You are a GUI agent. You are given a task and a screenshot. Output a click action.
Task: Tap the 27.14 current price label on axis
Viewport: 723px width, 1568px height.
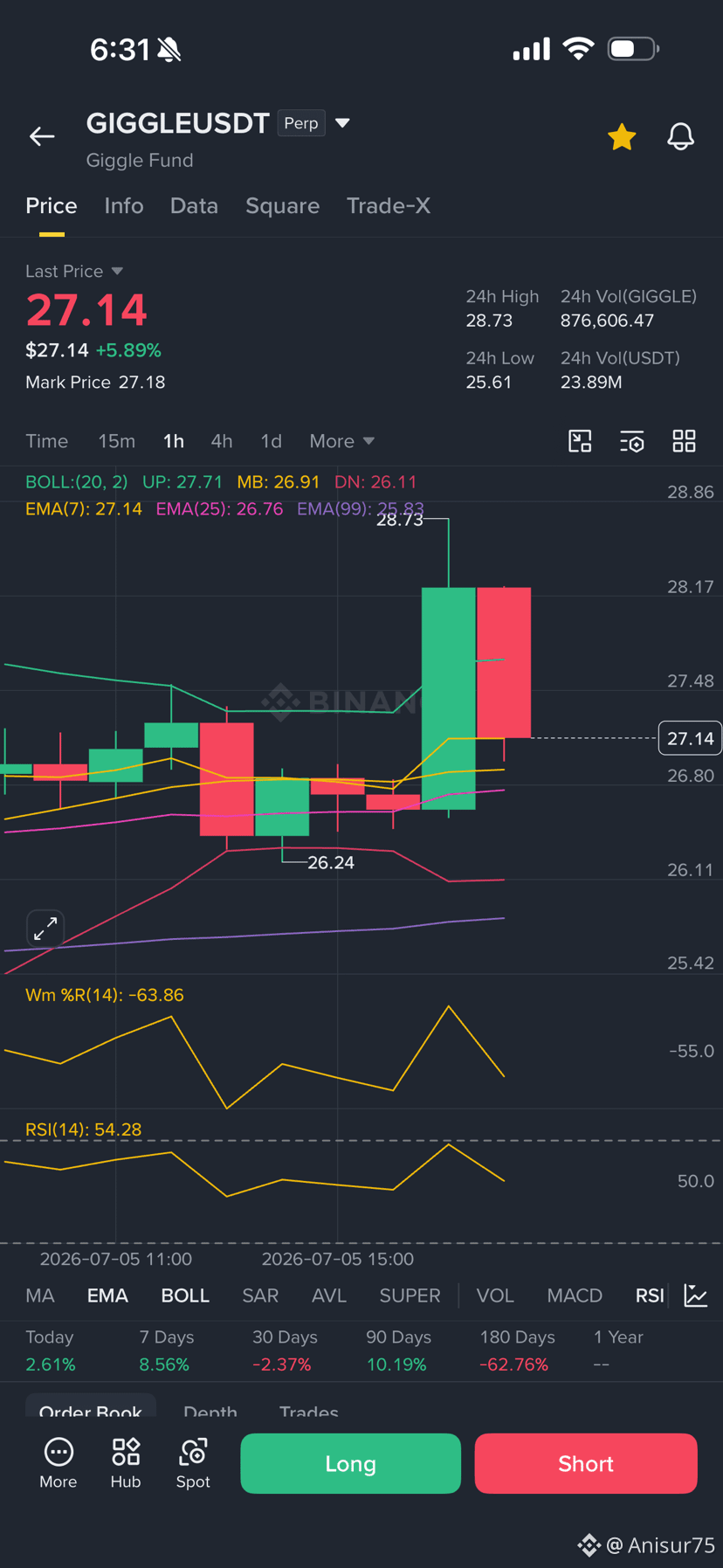(690, 739)
